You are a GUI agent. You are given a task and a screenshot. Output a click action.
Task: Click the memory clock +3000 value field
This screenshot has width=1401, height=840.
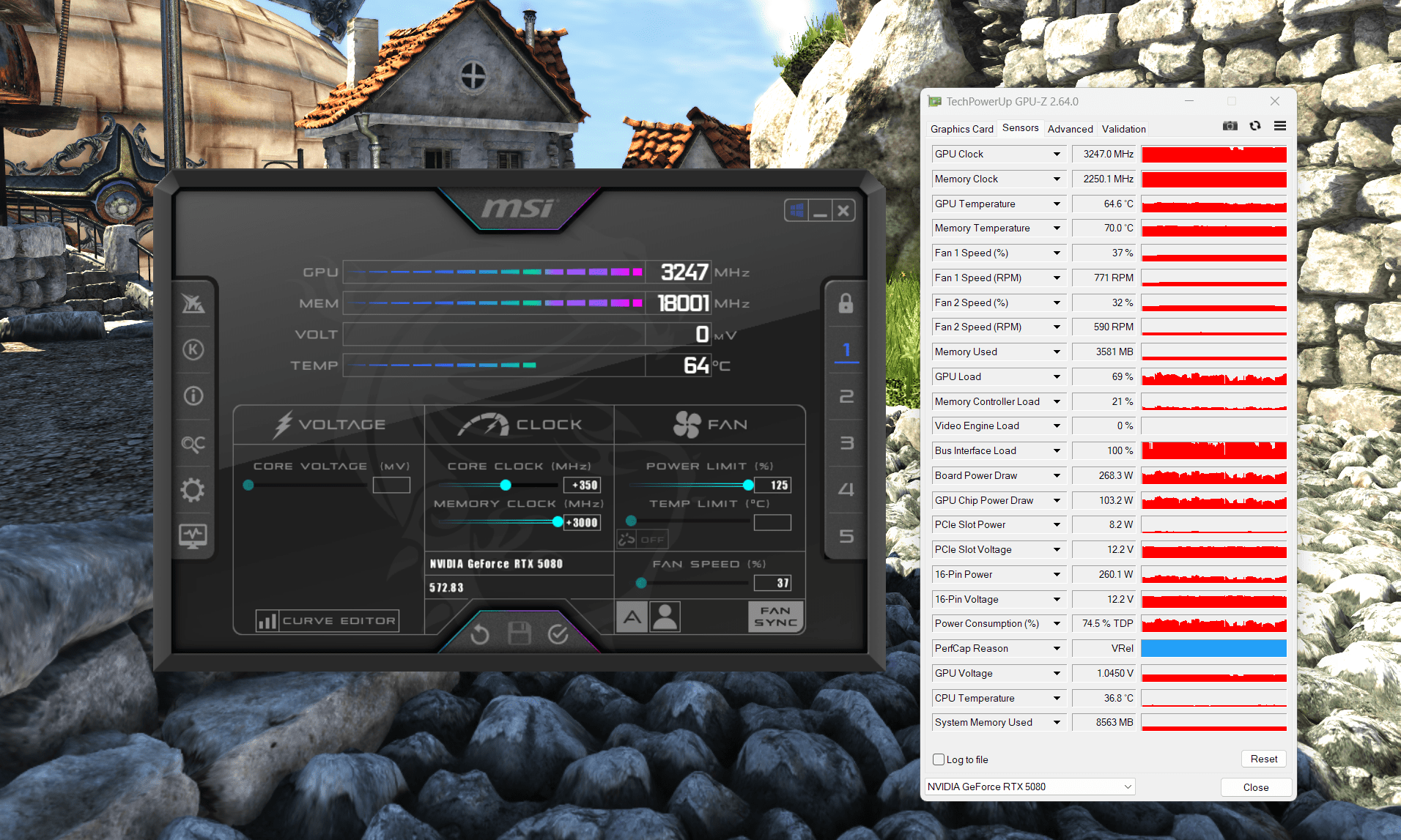tap(582, 522)
